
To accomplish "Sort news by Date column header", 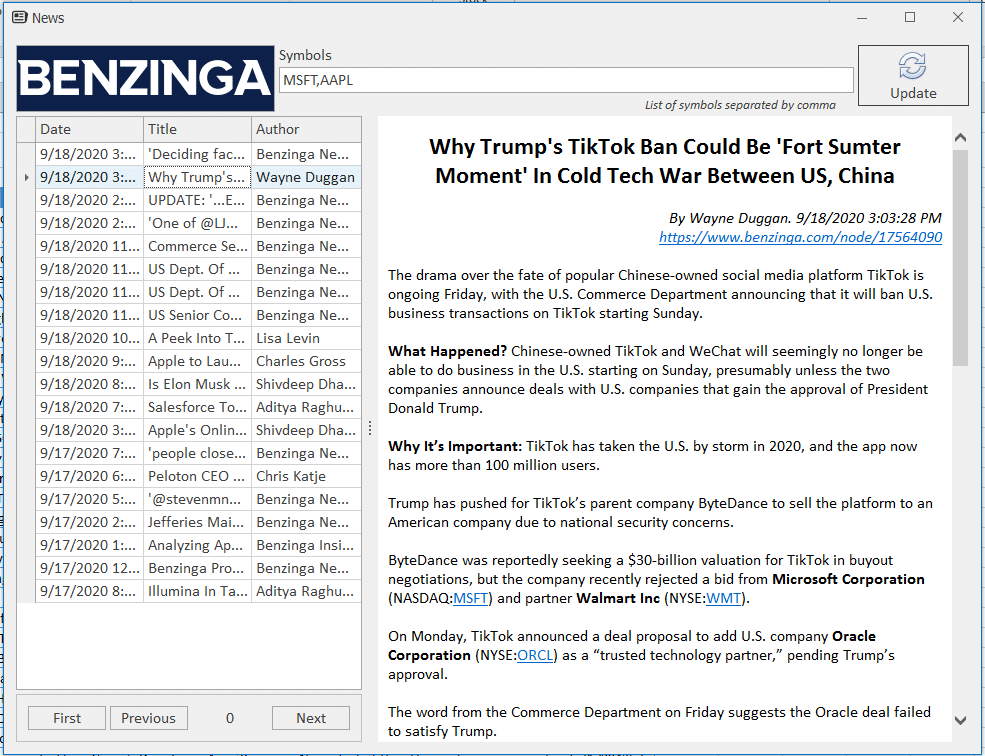I will 89,129.
